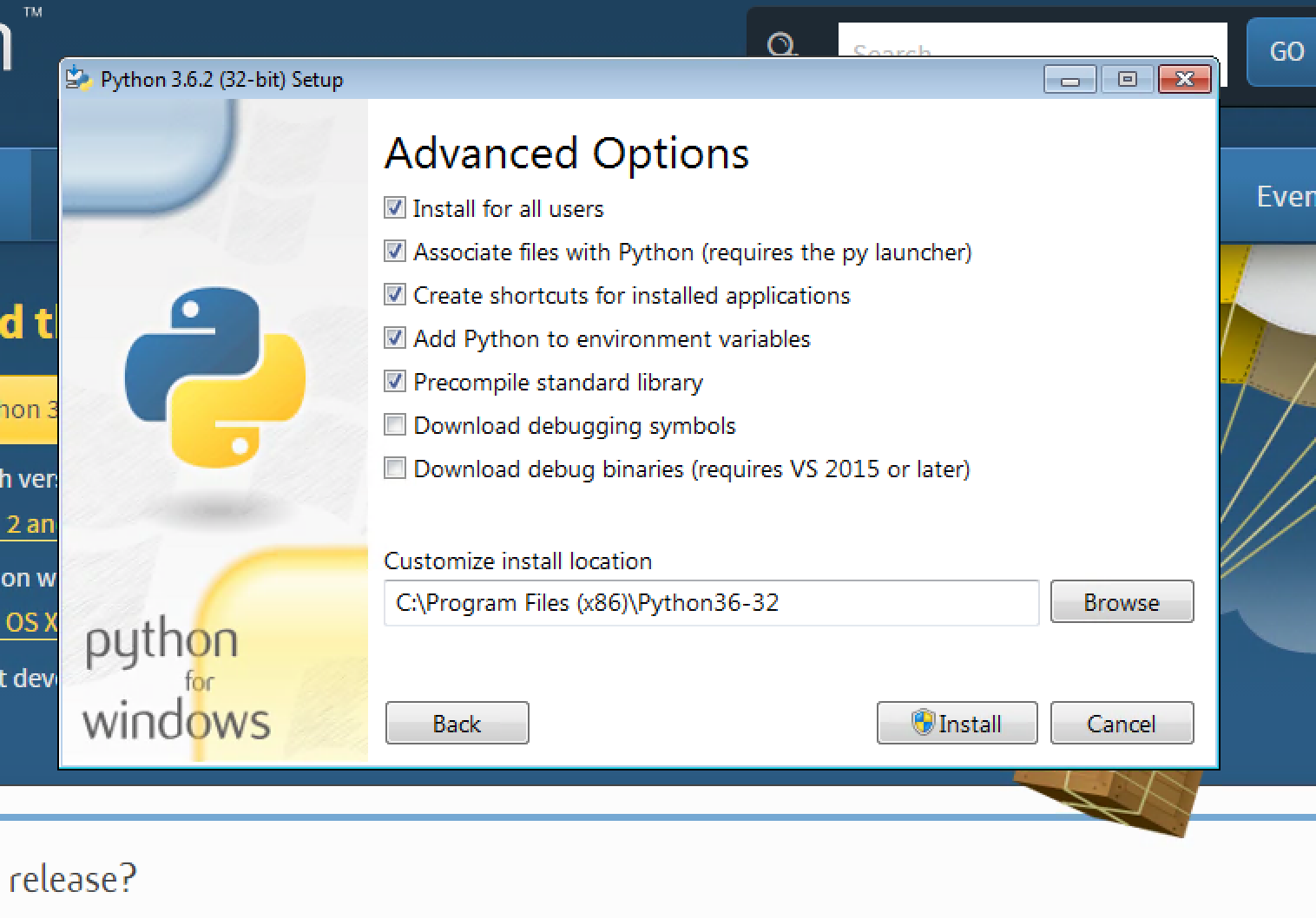The width and height of the screenshot is (1316, 918).
Task: Click the Customize install location label
Action: tap(518, 561)
